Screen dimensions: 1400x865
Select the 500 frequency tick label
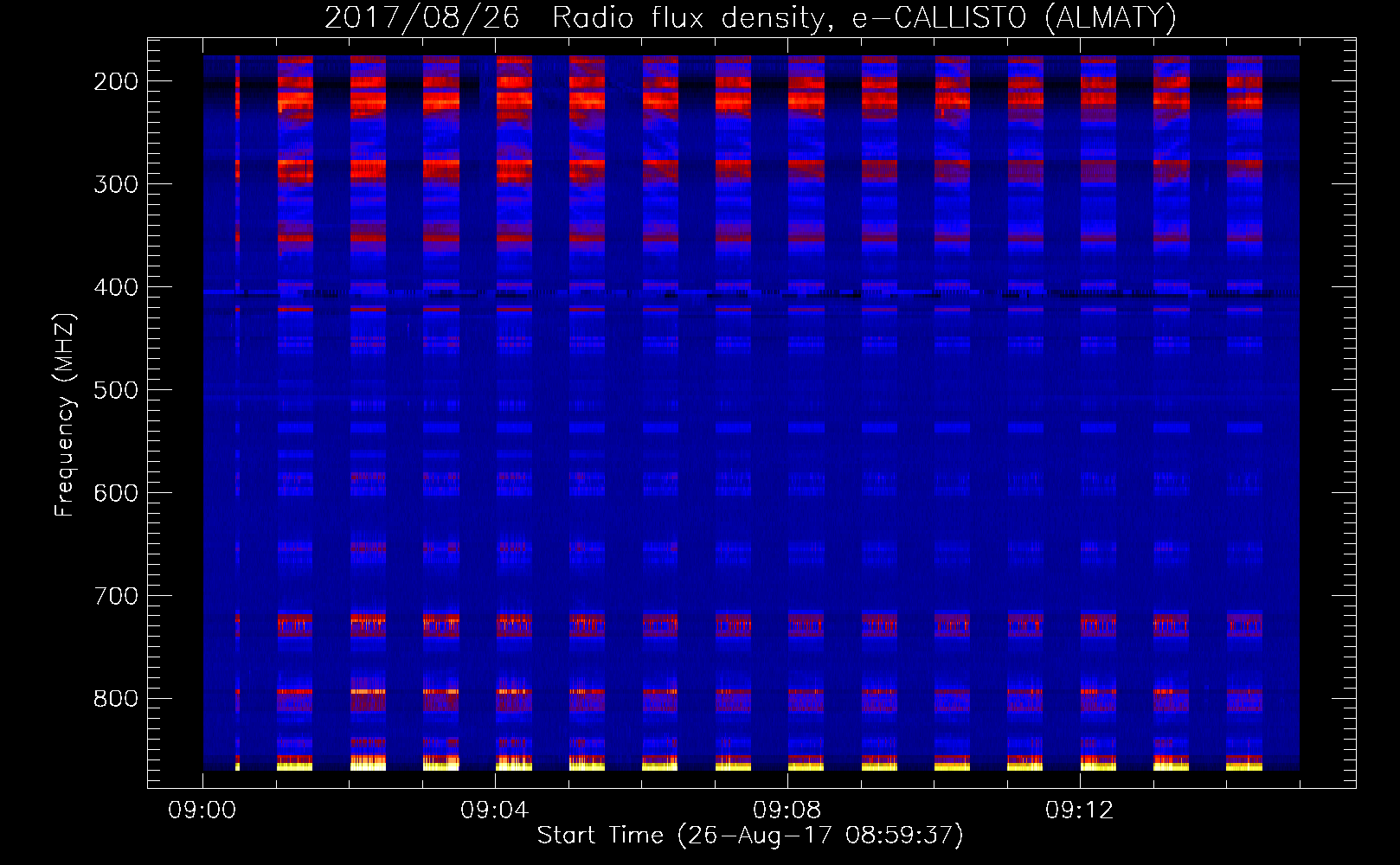pyautogui.click(x=116, y=390)
